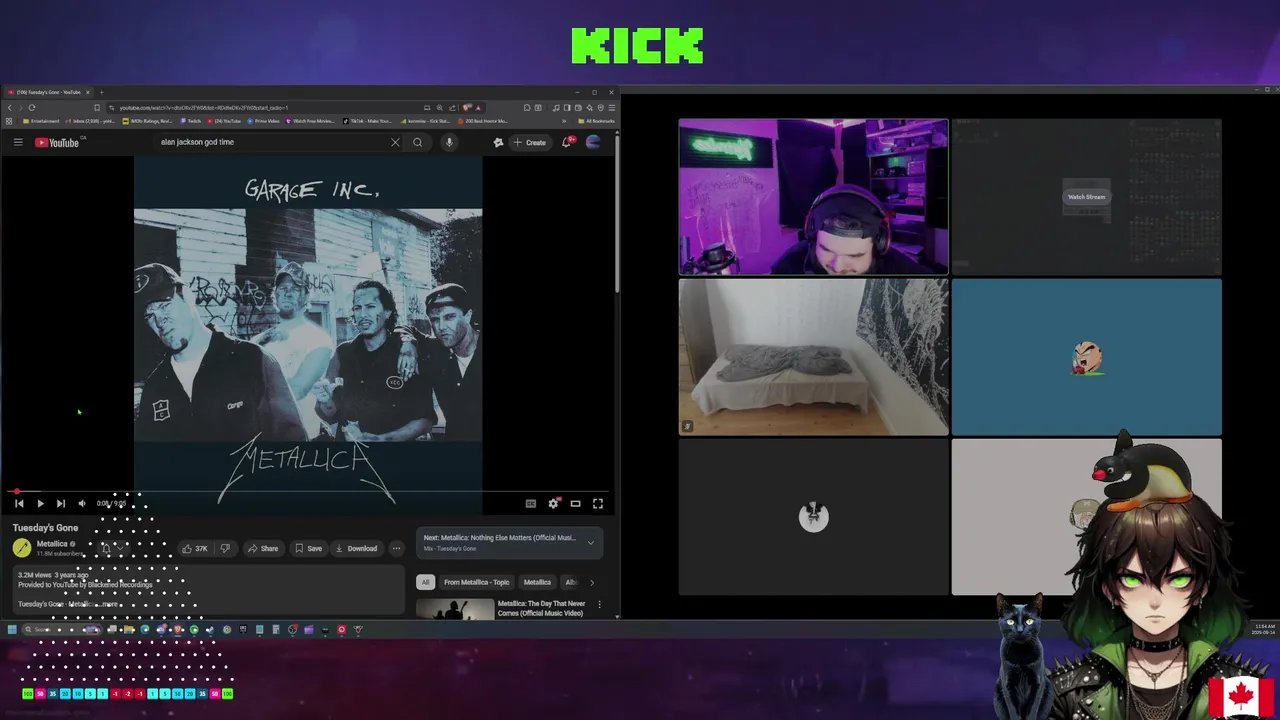Click the Create button on YouTube
The image size is (1280, 720).
(x=530, y=142)
